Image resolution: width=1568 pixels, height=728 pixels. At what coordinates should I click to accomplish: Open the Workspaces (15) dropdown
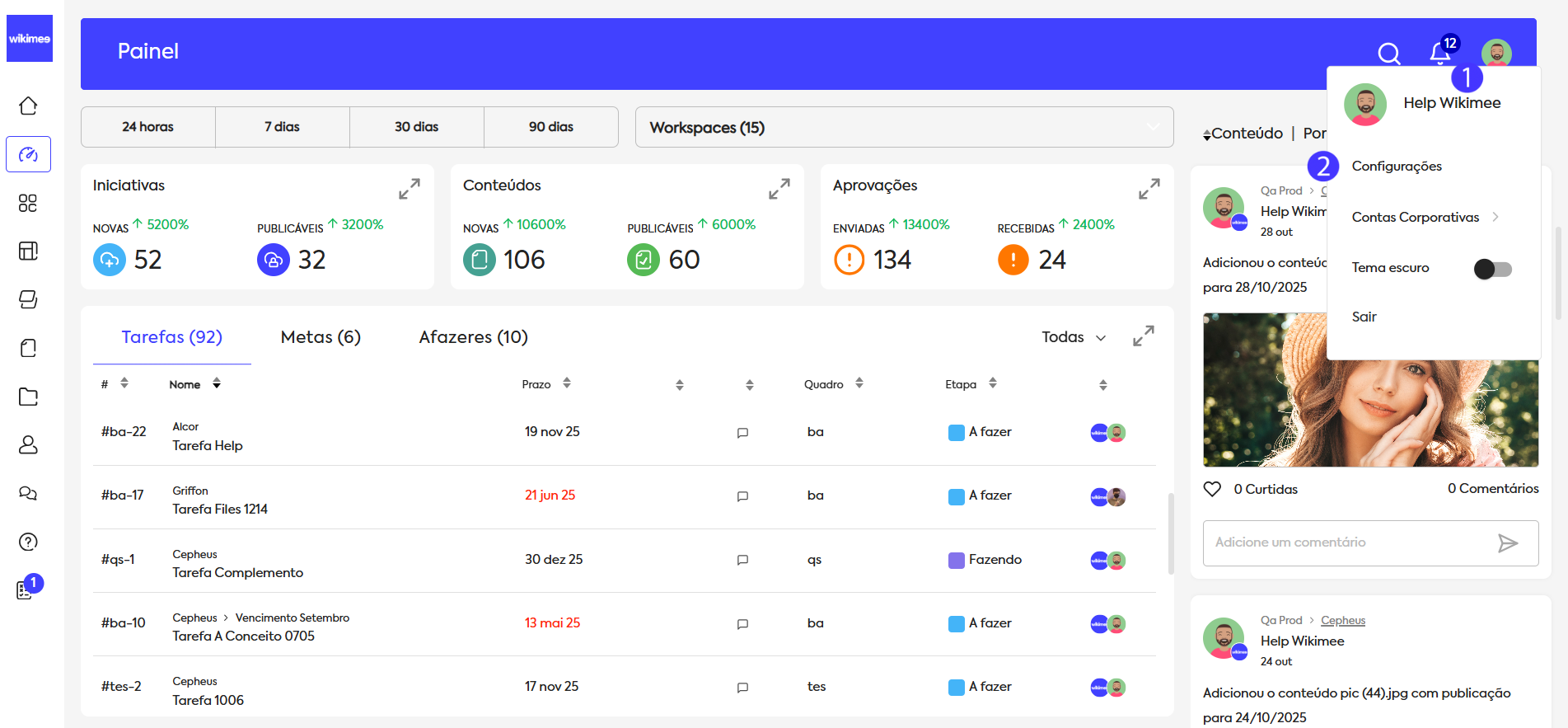click(x=904, y=127)
